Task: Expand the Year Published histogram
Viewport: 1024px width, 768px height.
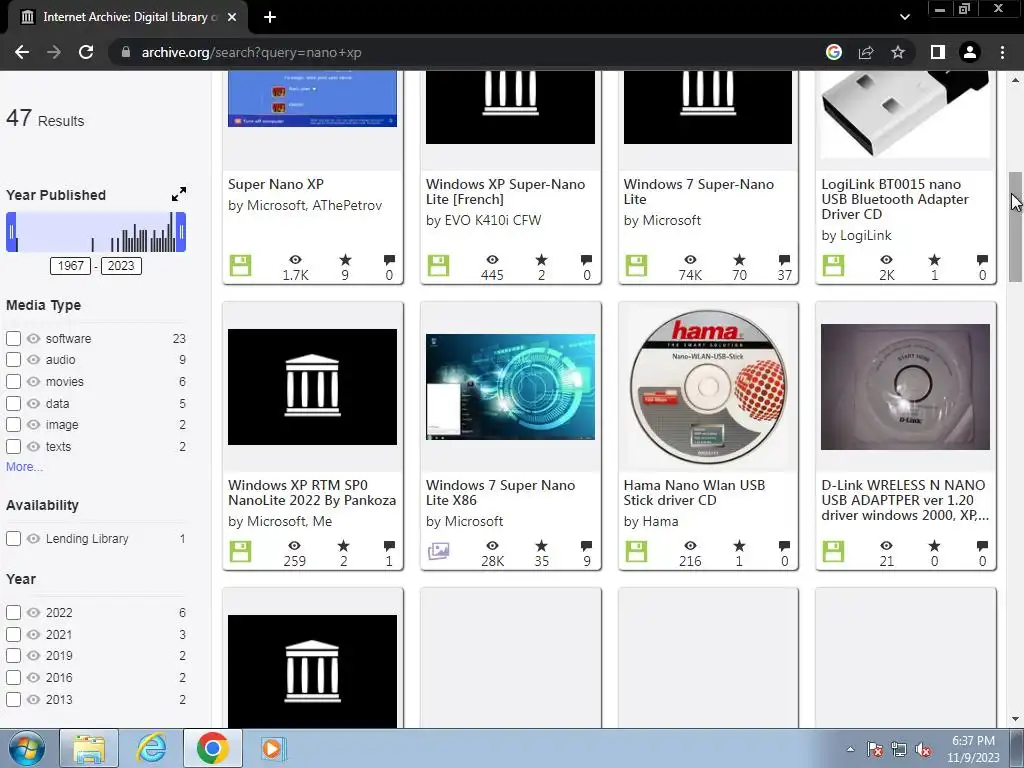Action: click(178, 194)
